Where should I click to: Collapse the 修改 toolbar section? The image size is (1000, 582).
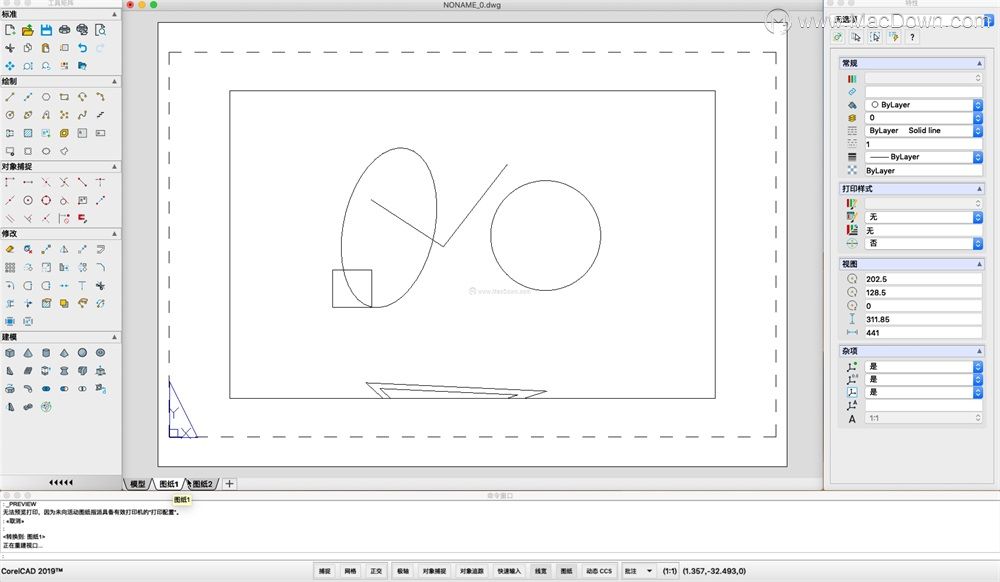tap(115, 234)
